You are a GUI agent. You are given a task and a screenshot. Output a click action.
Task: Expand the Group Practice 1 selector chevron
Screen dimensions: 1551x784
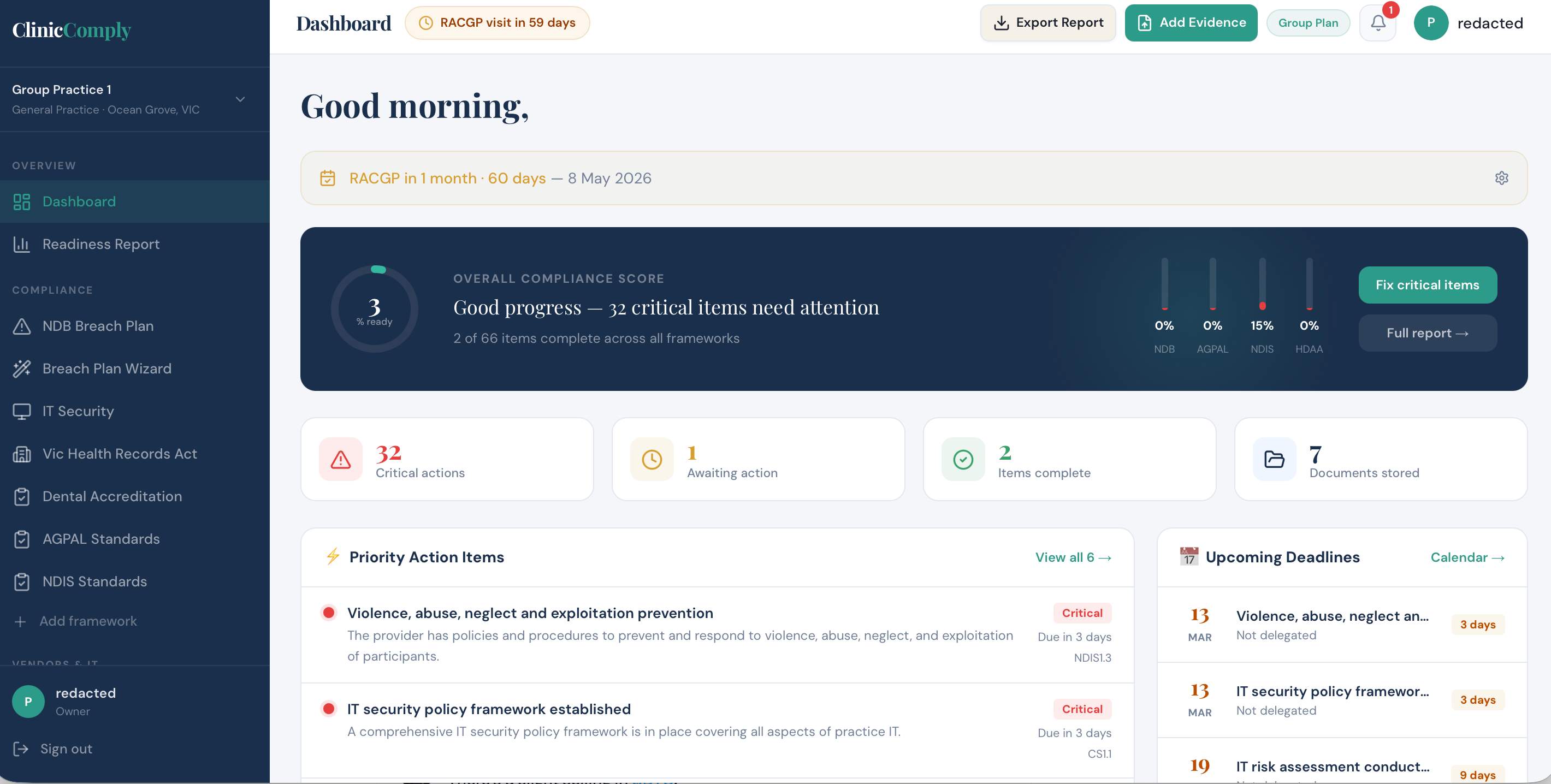pos(240,99)
